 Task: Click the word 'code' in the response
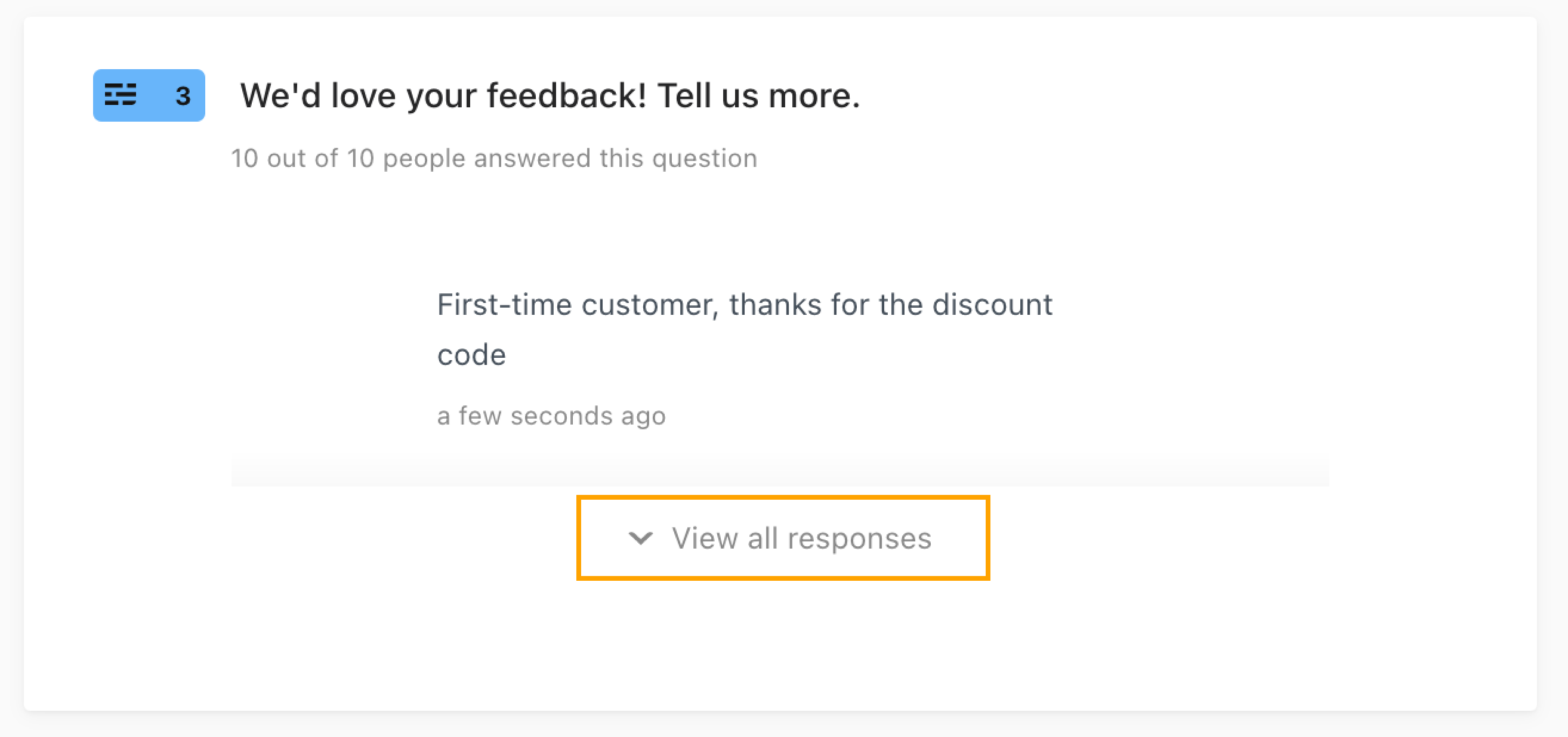(x=471, y=355)
